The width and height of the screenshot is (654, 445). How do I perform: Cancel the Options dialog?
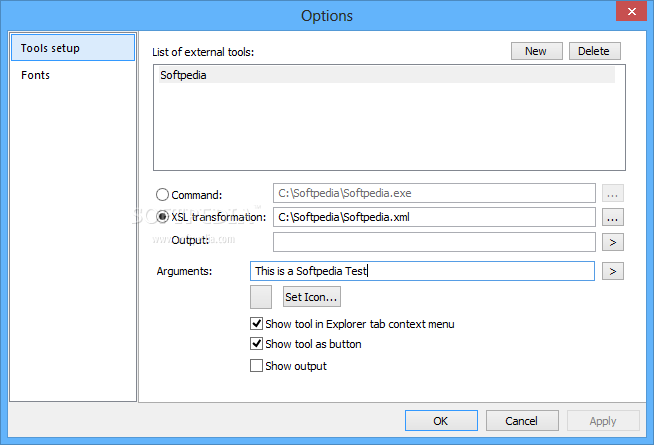click(x=522, y=421)
